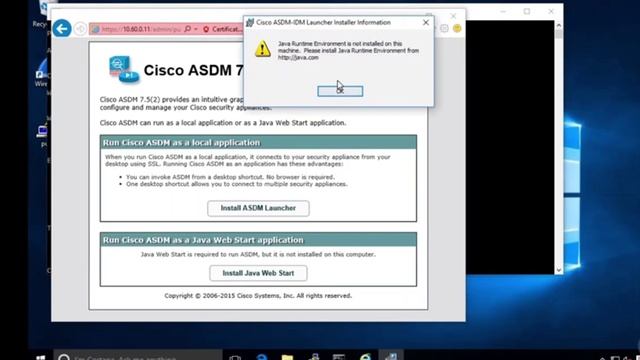The height and width of the screenshot is (360, 640).
Task: Click Install ASDM Launcher button
Action: 258,208
